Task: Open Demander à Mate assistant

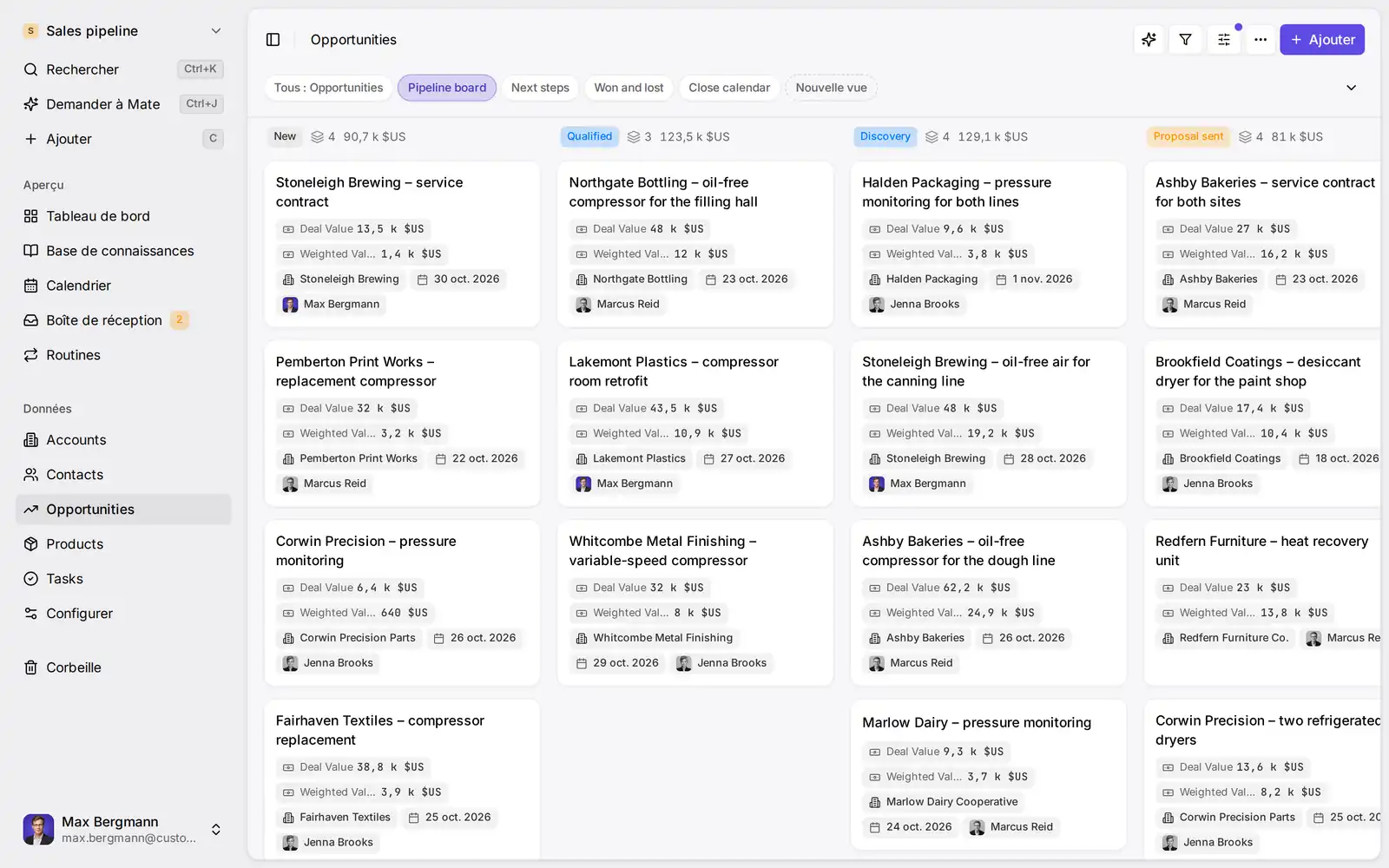Action: click(123, 104)
